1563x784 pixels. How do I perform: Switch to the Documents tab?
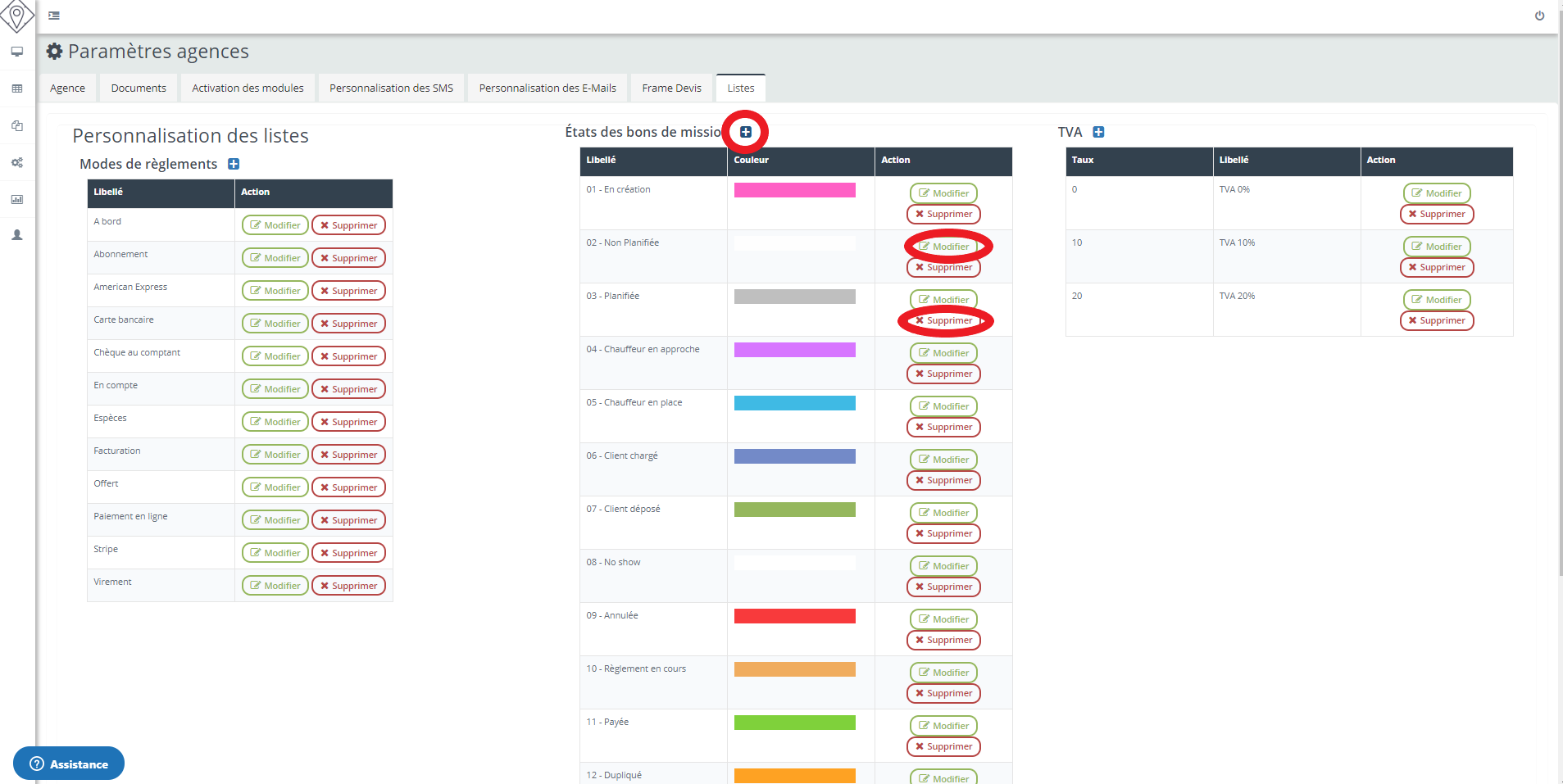[x=139, y=88]
